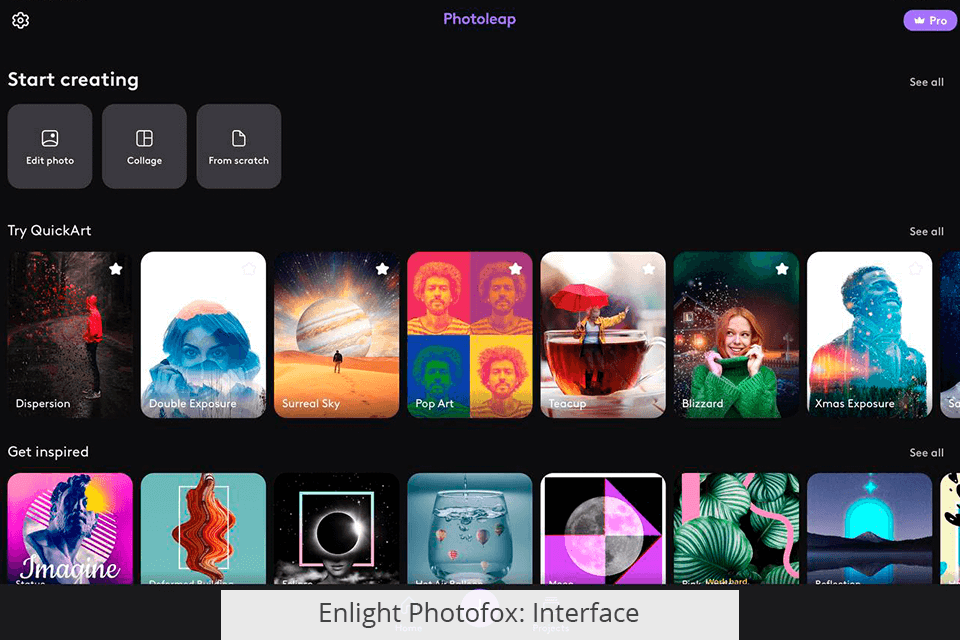Open the Eclipse inspiration thumbnail
This screenshot has height=640, width=960.
[x=337, y=529]
